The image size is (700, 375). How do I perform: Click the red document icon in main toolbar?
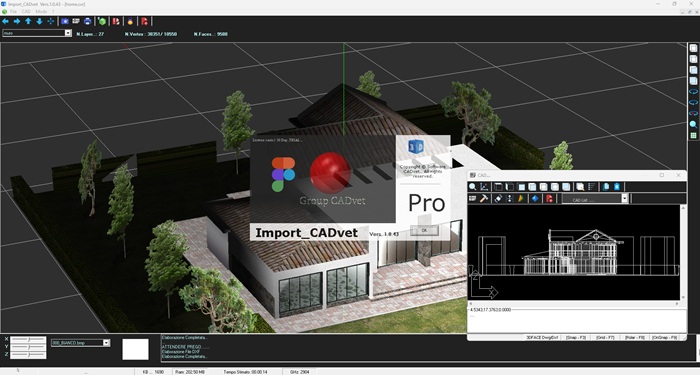pos(144,21)
